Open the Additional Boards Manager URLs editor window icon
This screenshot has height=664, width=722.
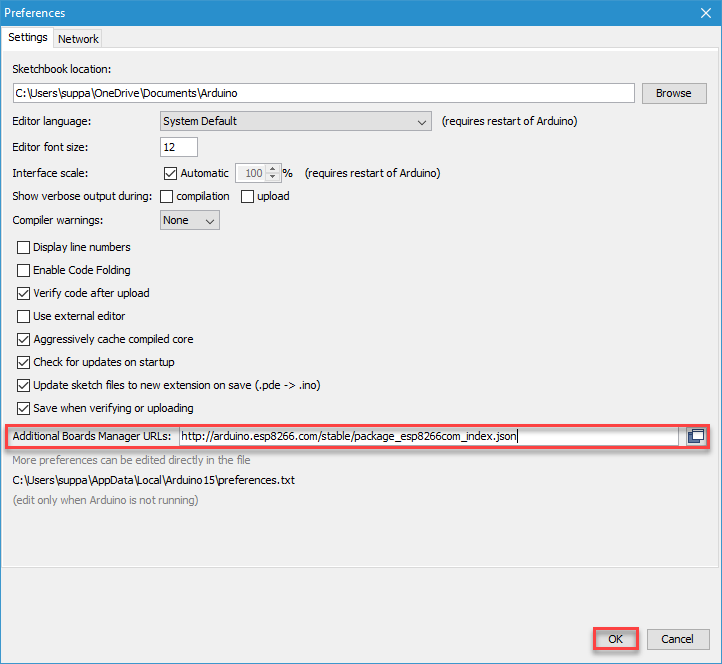[x=695, y=436]
